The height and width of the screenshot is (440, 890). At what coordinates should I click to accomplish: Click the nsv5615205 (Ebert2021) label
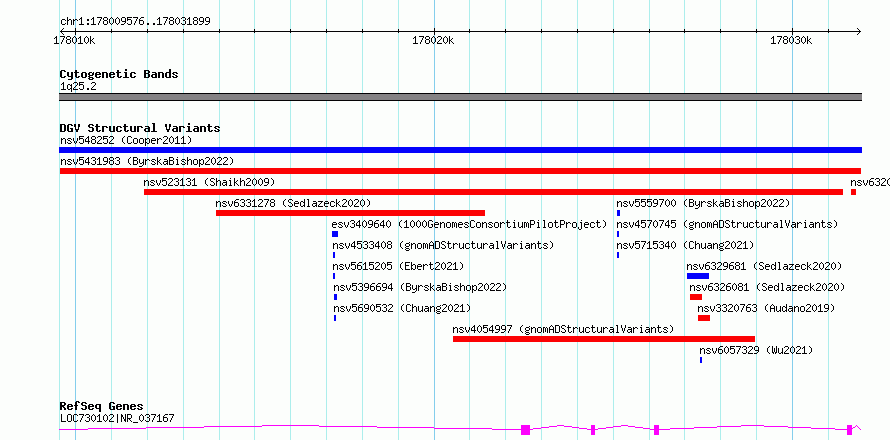pos(398,266)
